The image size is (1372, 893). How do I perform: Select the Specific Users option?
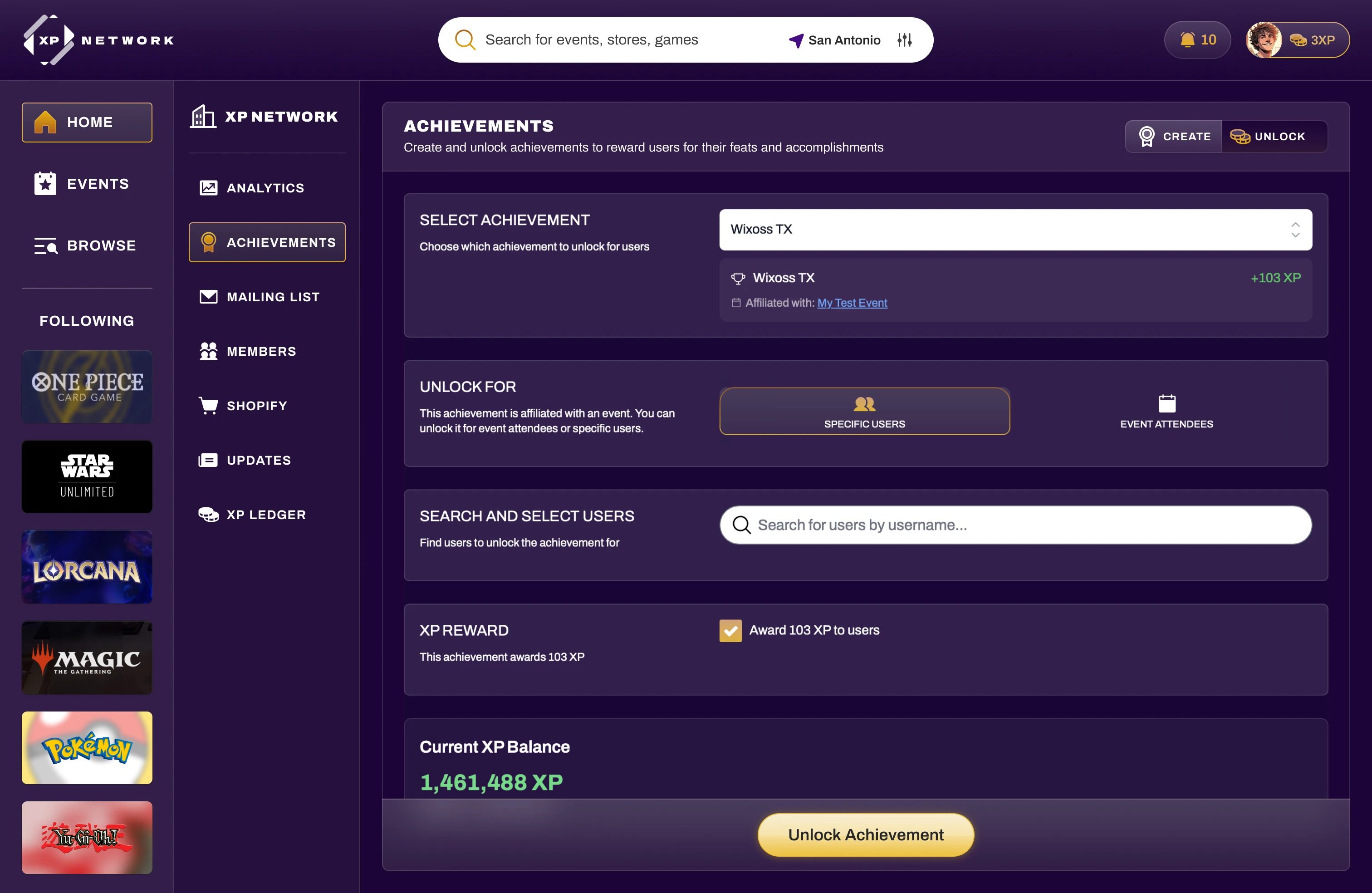coord(864,411)
